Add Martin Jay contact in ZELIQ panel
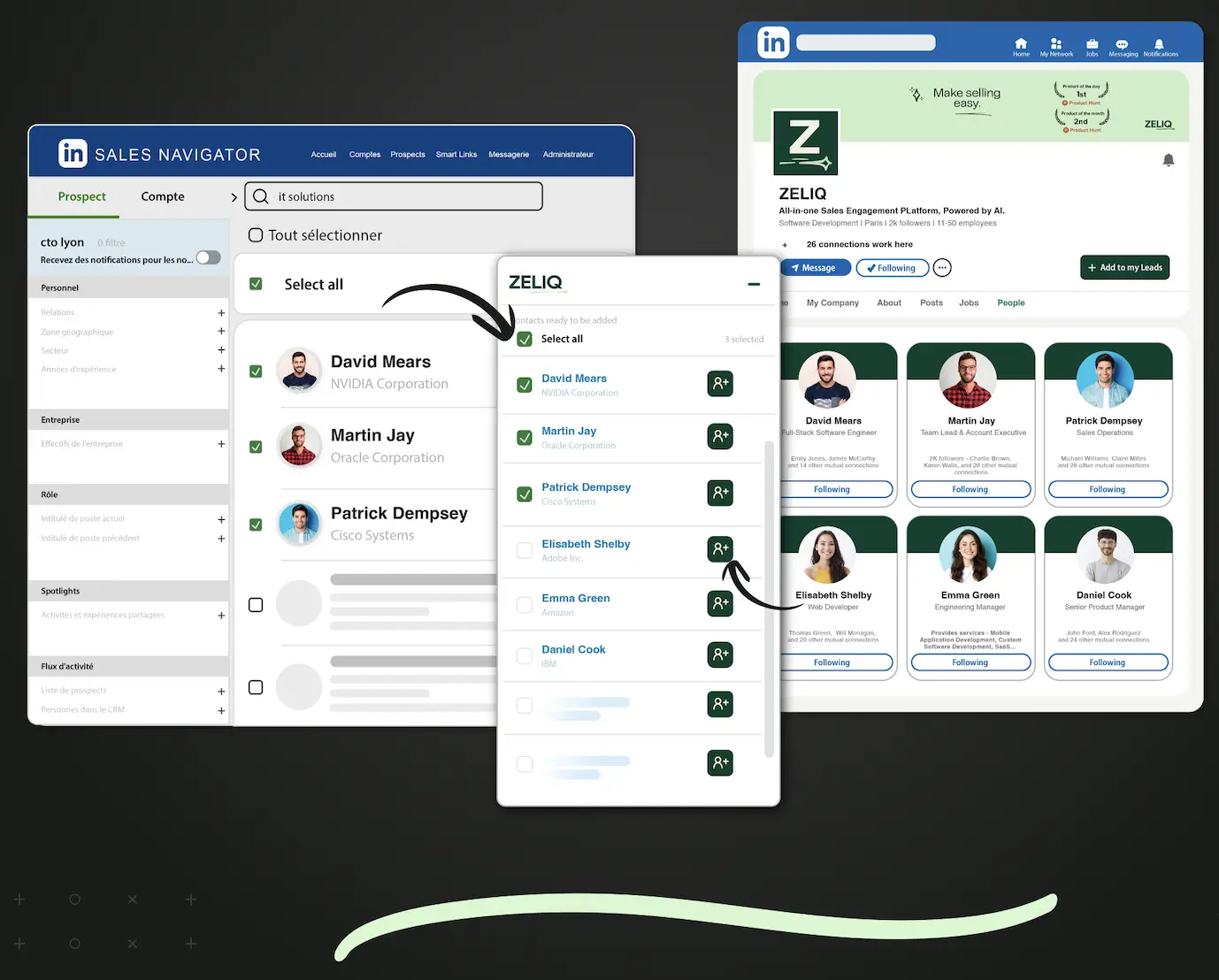The image size is (1219, 980). coord(720,437)
